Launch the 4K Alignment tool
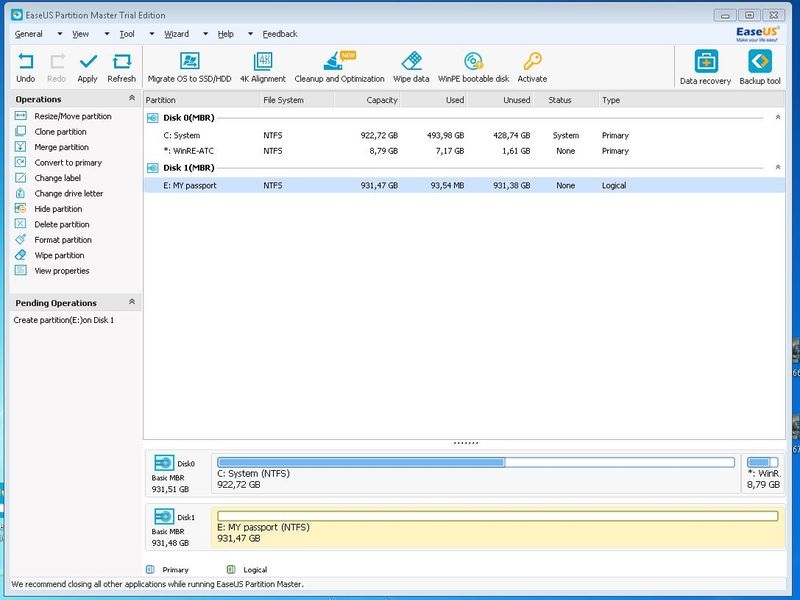 [x=263, y=61]
